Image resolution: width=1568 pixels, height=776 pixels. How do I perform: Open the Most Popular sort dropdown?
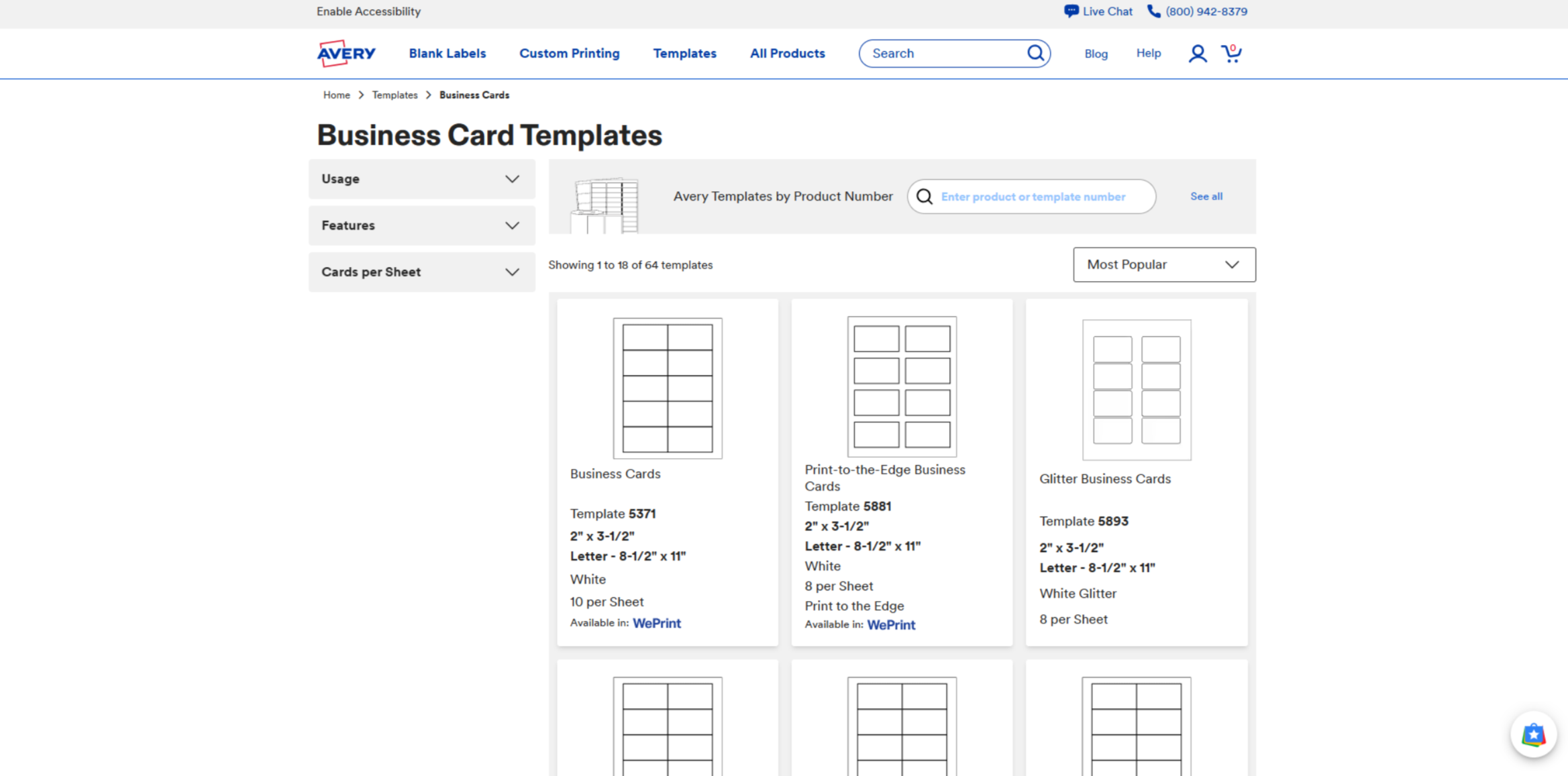click(x=1163, y=265)
